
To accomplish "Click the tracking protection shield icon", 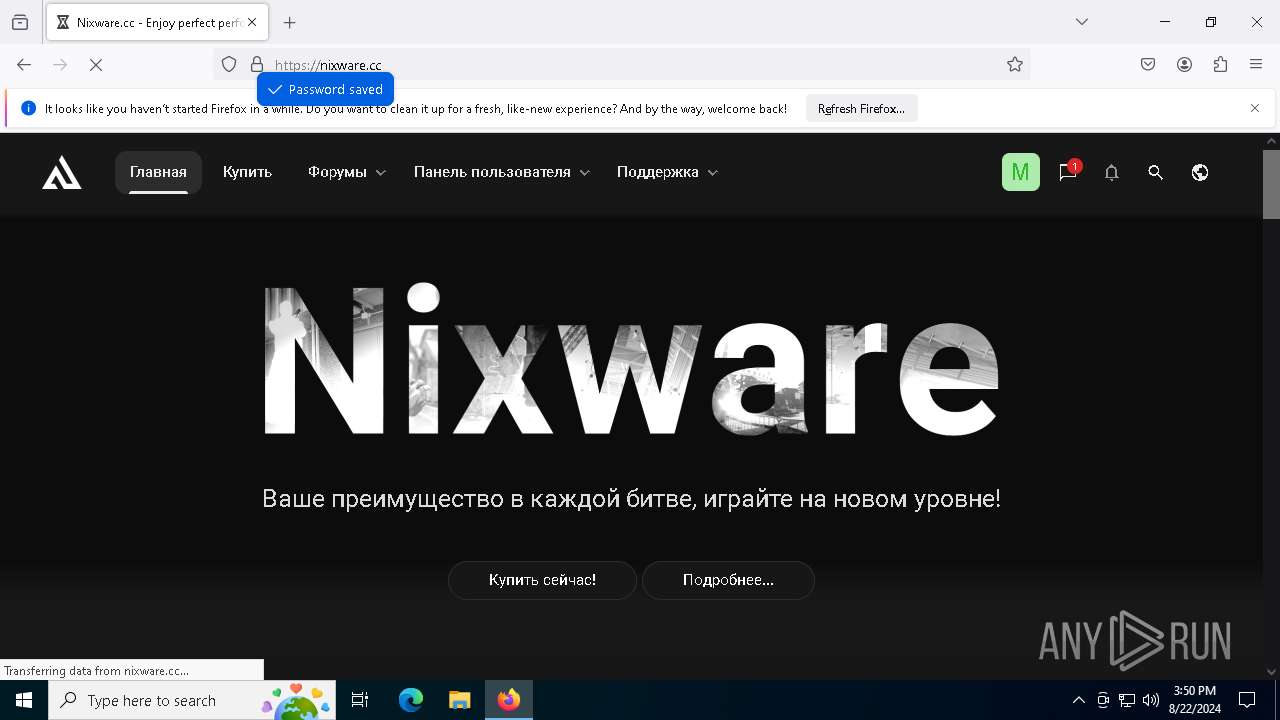I will tap(229, 64).
